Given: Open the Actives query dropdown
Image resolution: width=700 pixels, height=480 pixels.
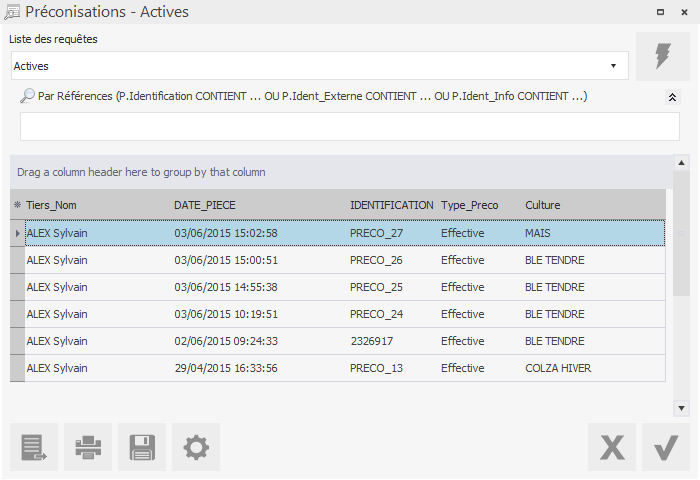Looking at the screenshot, I should (613, 66).
